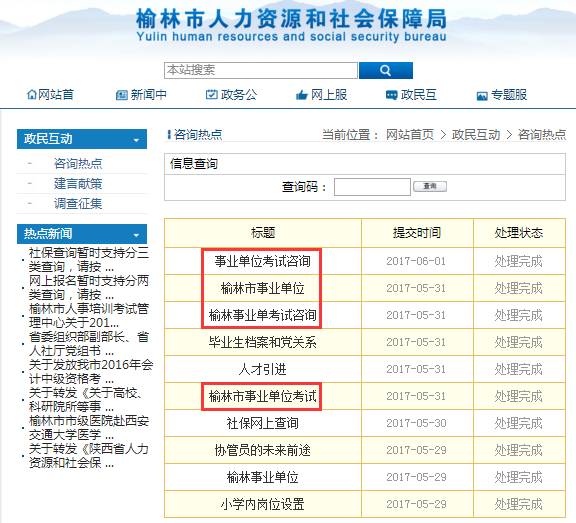The image size is (576, 523).
Task: Open the 榆林市事业单位考试 entry
Action: click(x=262, y=396)
